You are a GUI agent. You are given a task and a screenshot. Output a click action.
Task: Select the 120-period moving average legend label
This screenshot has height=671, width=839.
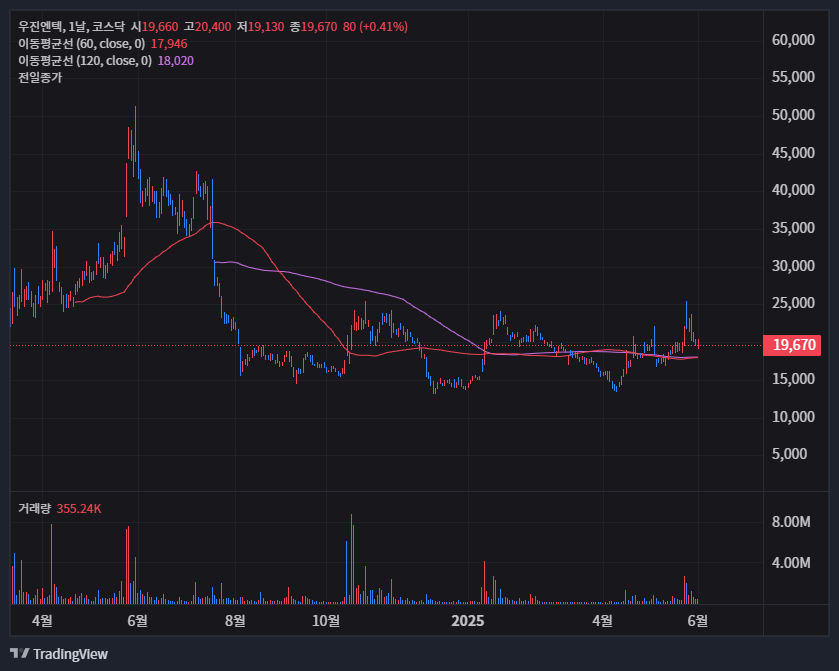[x=85, y=61]
